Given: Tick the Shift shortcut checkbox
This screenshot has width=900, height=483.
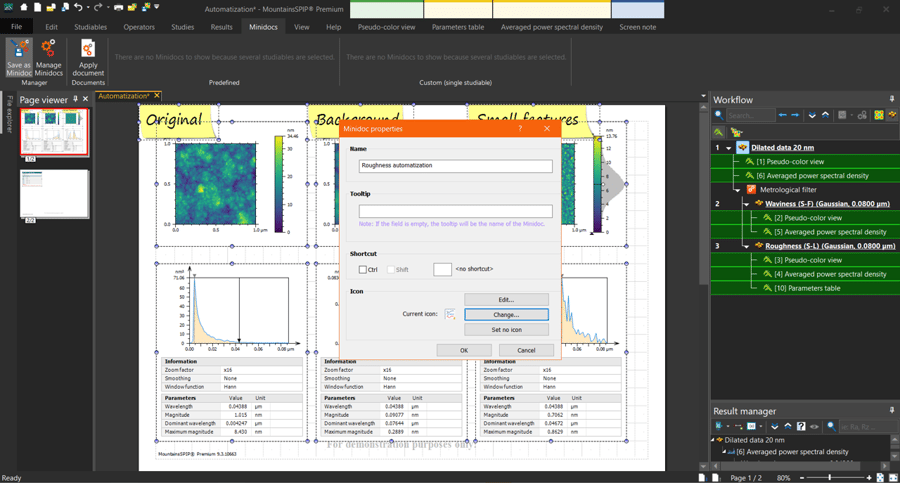Looking at the screenshot, I should point(391,269).
